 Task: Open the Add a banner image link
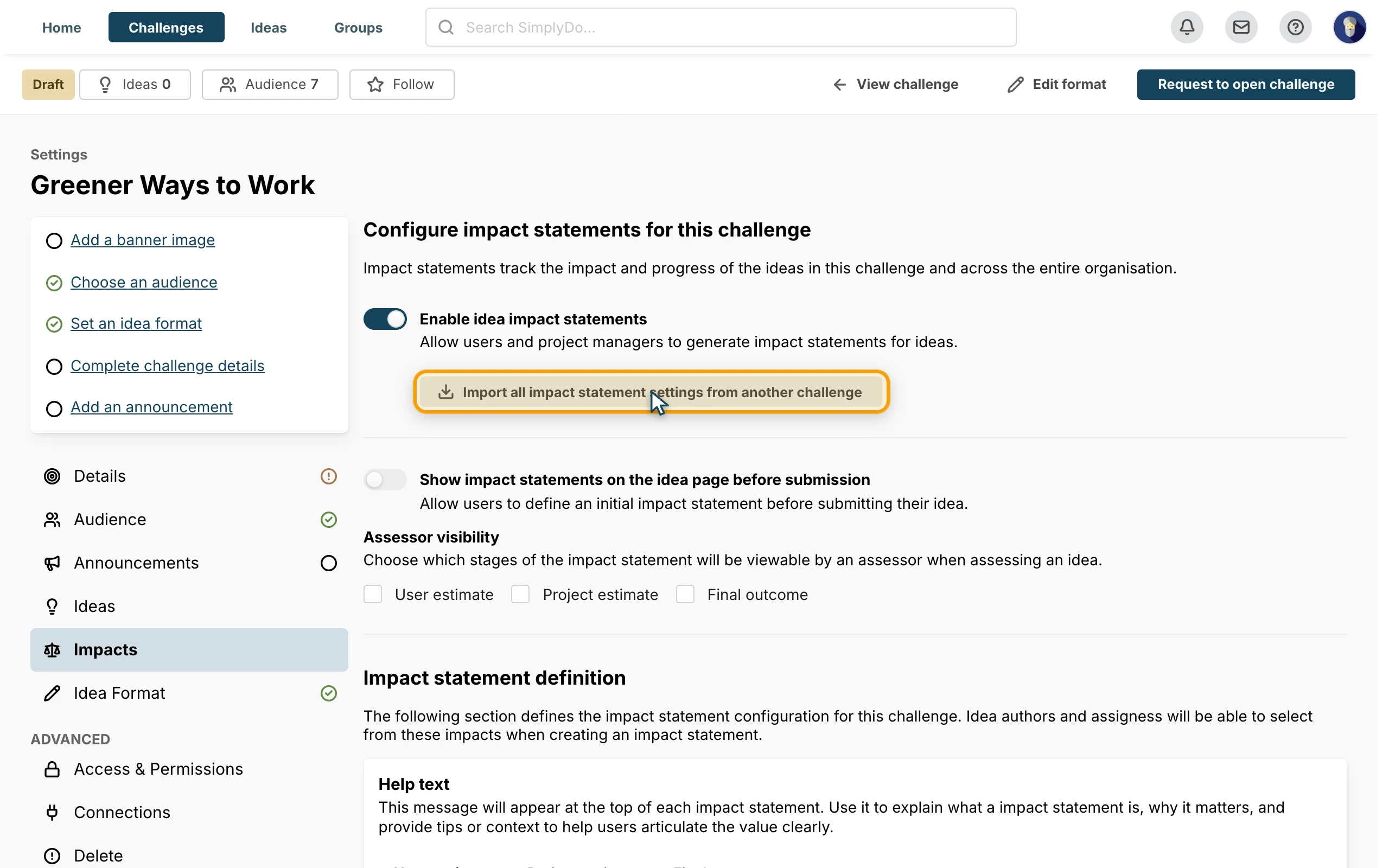coord(142,240)
